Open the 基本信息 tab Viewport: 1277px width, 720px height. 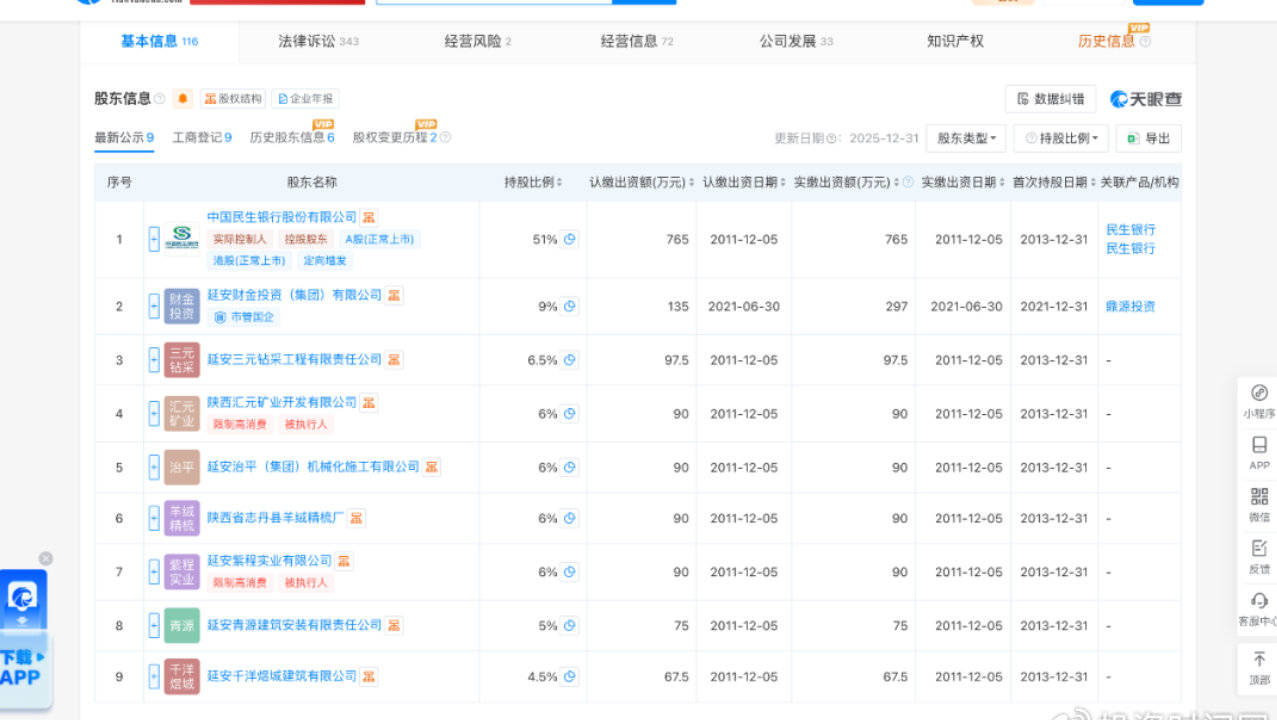tap(159, 41)
